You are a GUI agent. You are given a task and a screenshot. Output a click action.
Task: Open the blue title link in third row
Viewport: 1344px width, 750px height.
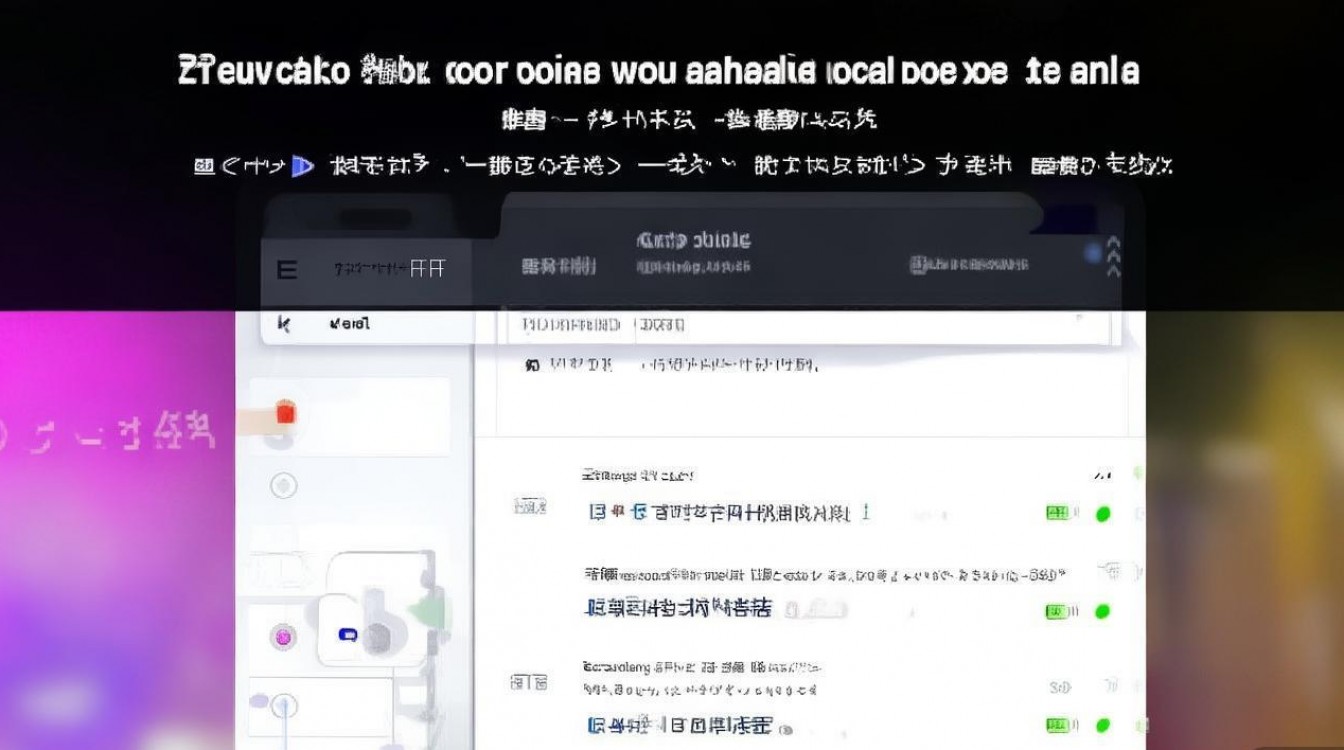coord(680,725)
